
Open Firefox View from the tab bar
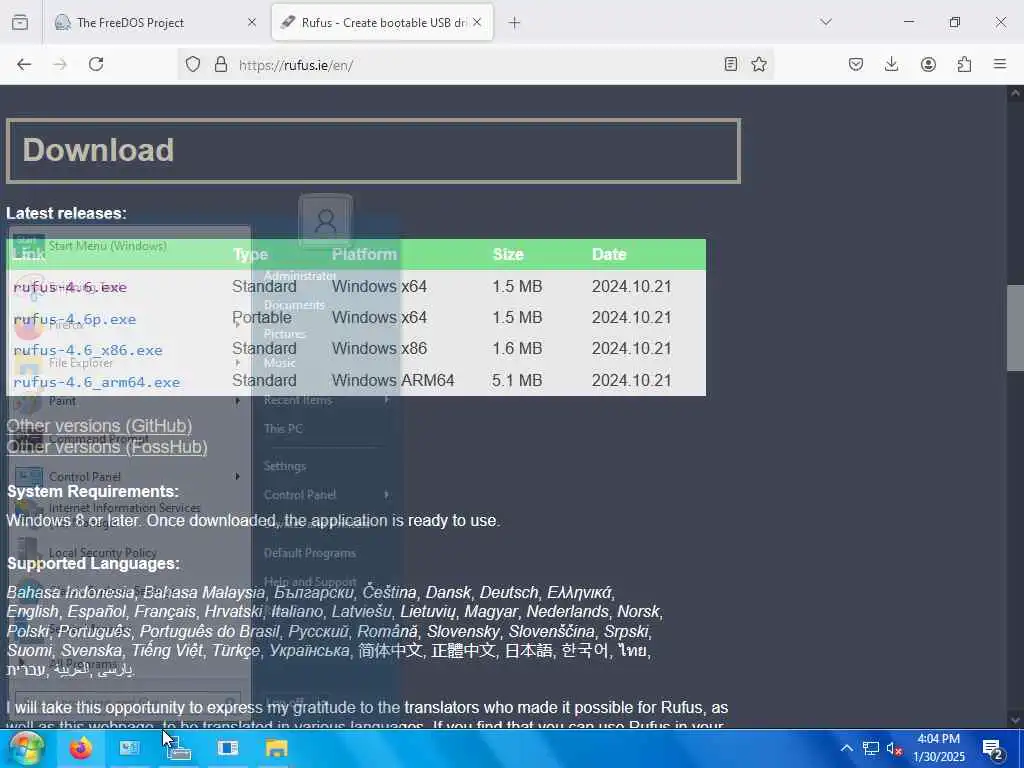pyautogui.click(x=20, y=22)
